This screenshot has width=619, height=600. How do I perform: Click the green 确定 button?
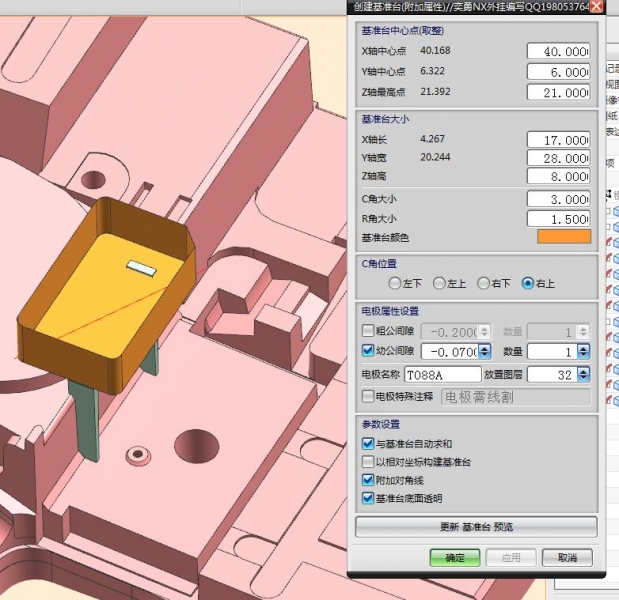[455, 558]
